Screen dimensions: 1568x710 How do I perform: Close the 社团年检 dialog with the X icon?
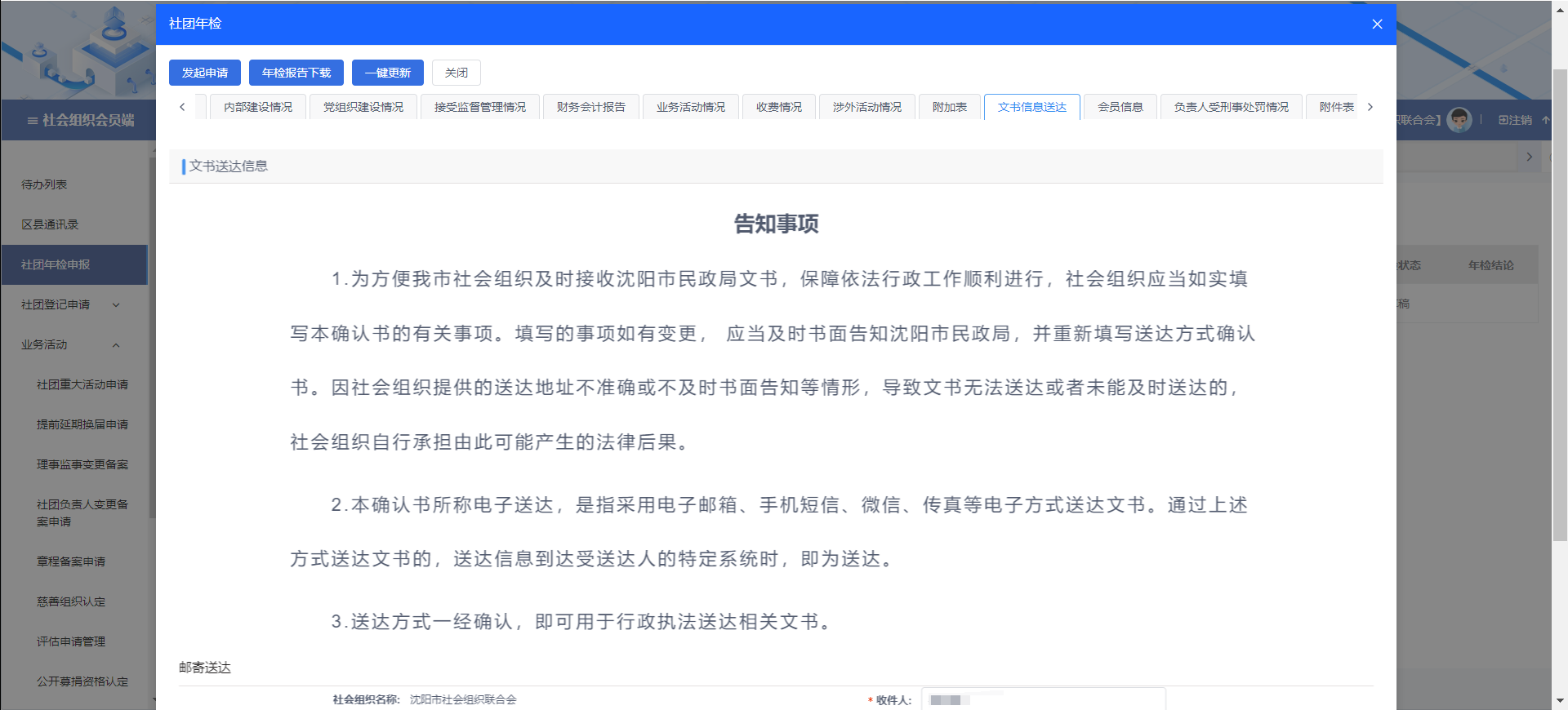(x=1377, y=24)
